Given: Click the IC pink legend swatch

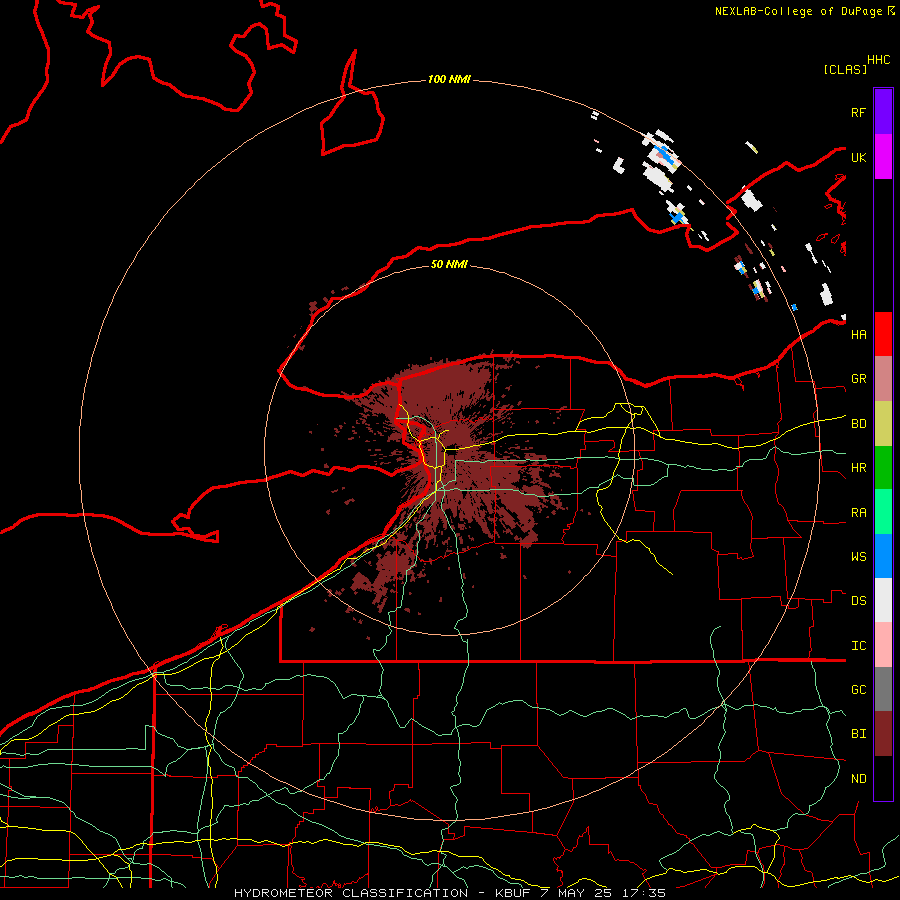Looking at the screenshot, I should 883,645.
